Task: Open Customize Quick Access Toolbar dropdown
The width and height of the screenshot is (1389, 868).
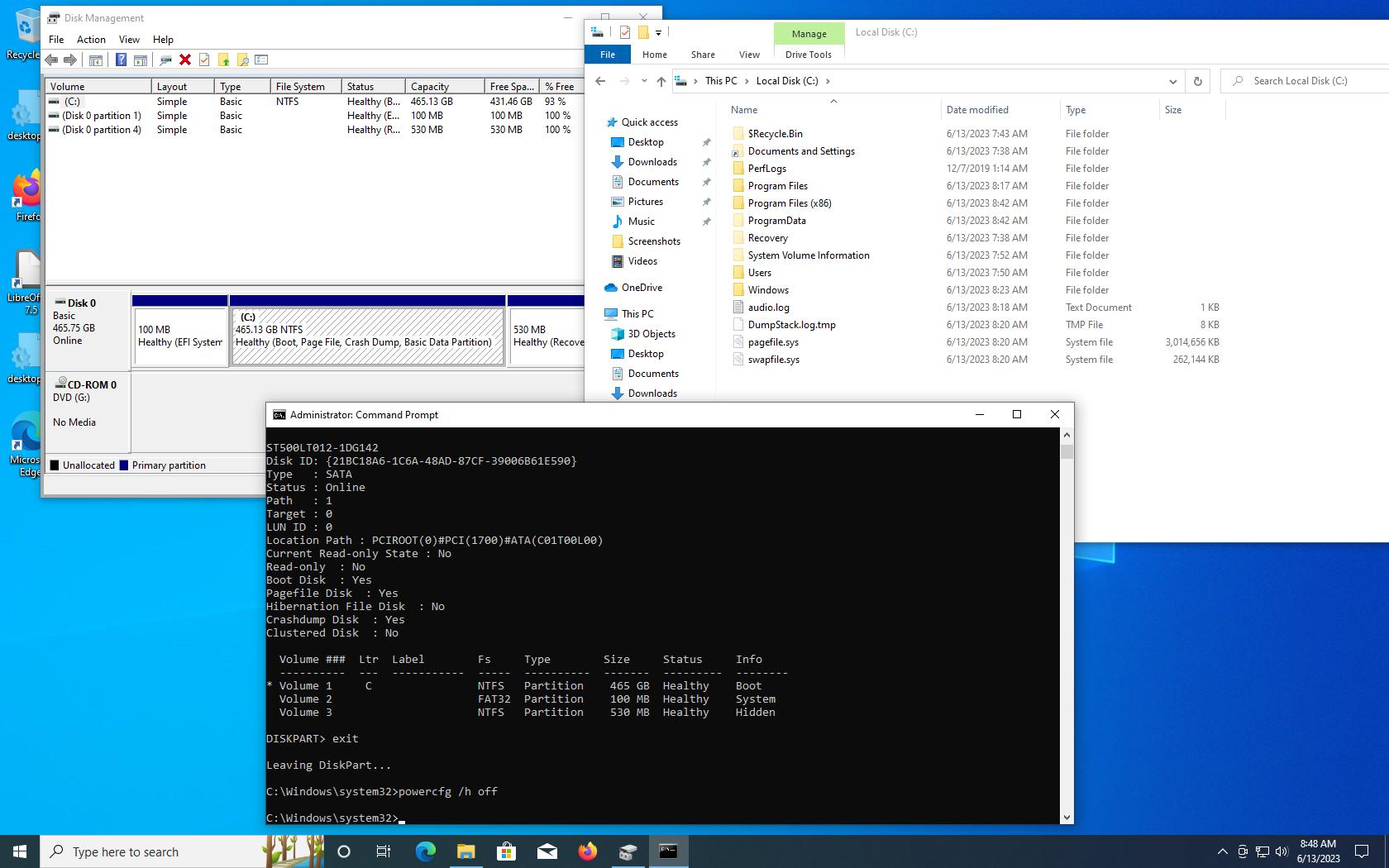Action: tap(658, 32)
